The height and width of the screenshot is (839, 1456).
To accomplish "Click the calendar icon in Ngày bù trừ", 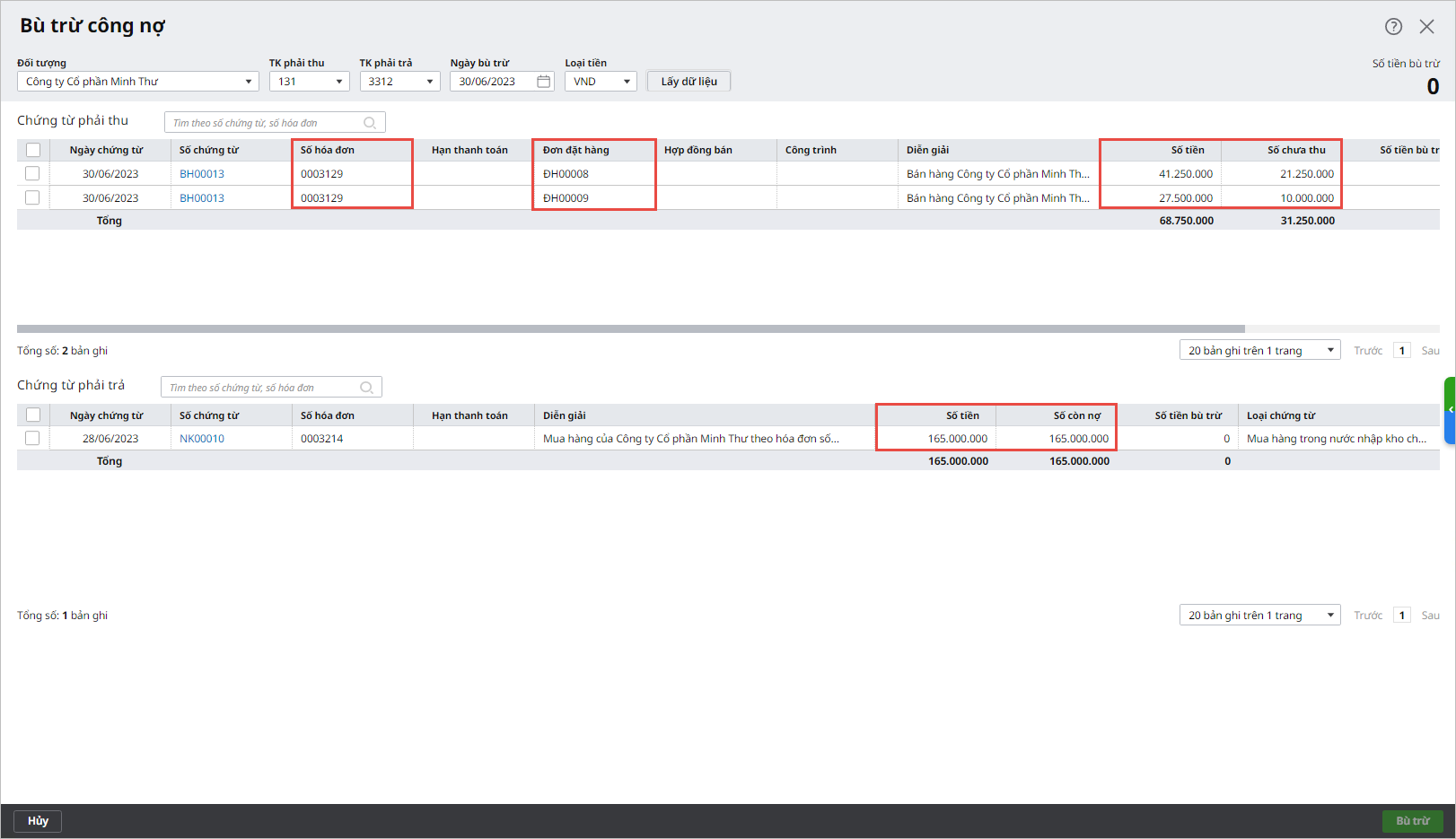I will [543, 82].
